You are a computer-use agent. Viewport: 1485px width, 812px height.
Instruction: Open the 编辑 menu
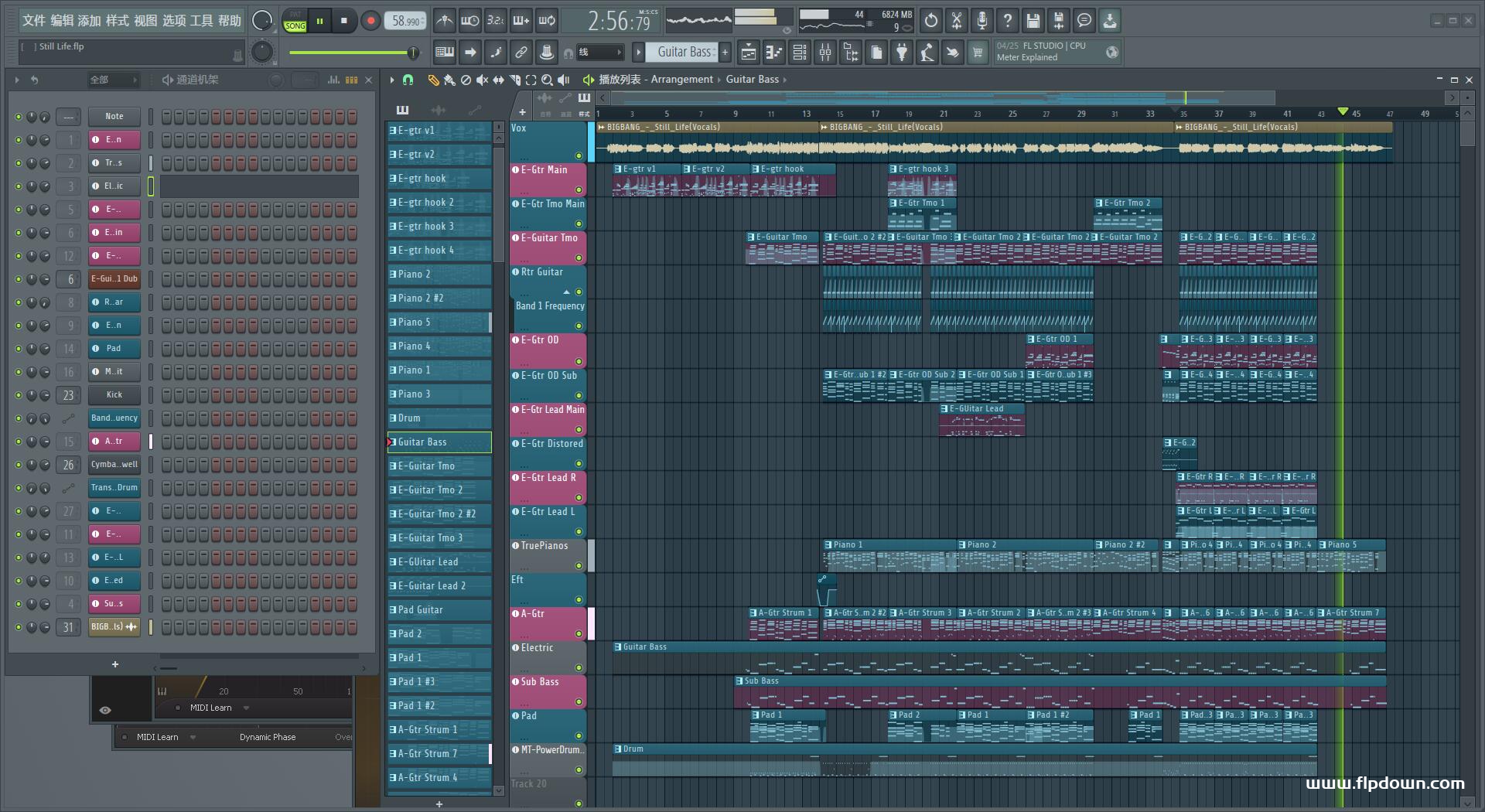tap(62, 21)
